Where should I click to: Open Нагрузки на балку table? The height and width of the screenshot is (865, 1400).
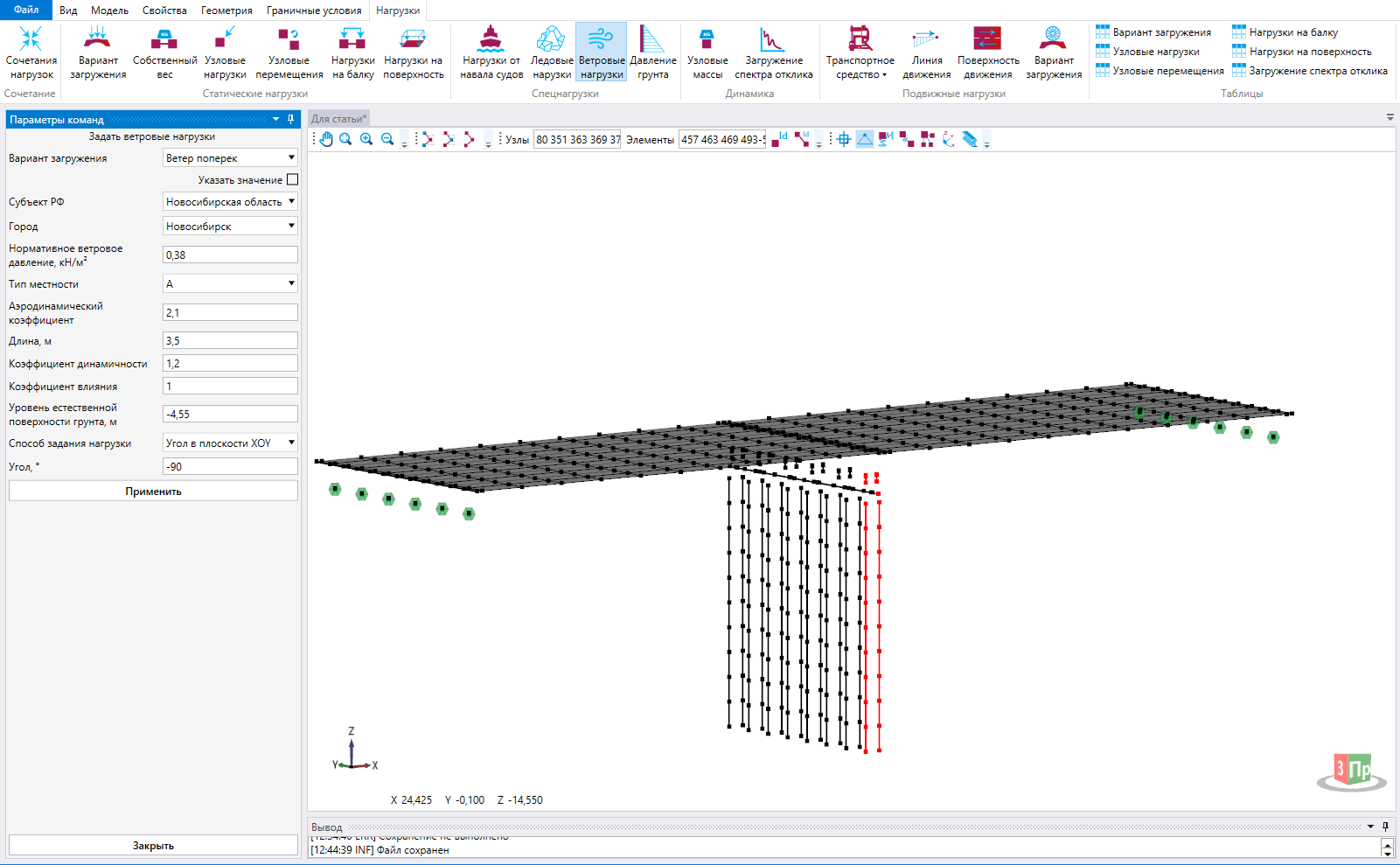pos(1285,32)
